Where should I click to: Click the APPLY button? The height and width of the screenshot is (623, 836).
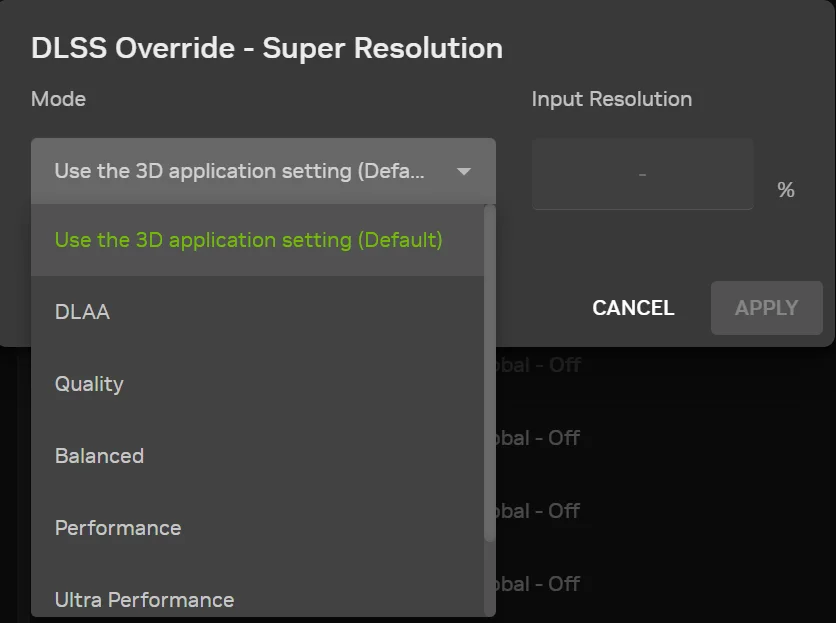(766, 308)
